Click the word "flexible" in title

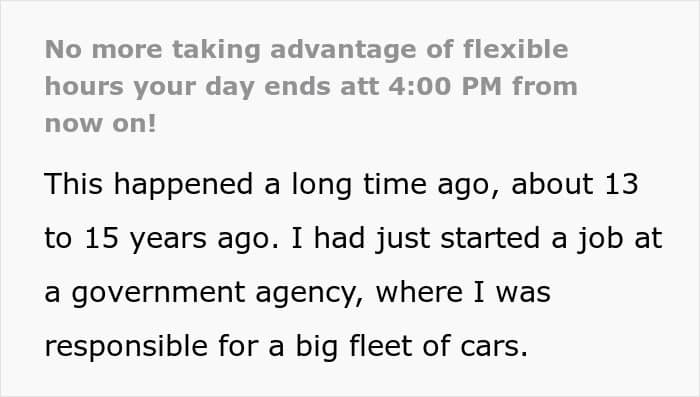[x=516, y=49]
